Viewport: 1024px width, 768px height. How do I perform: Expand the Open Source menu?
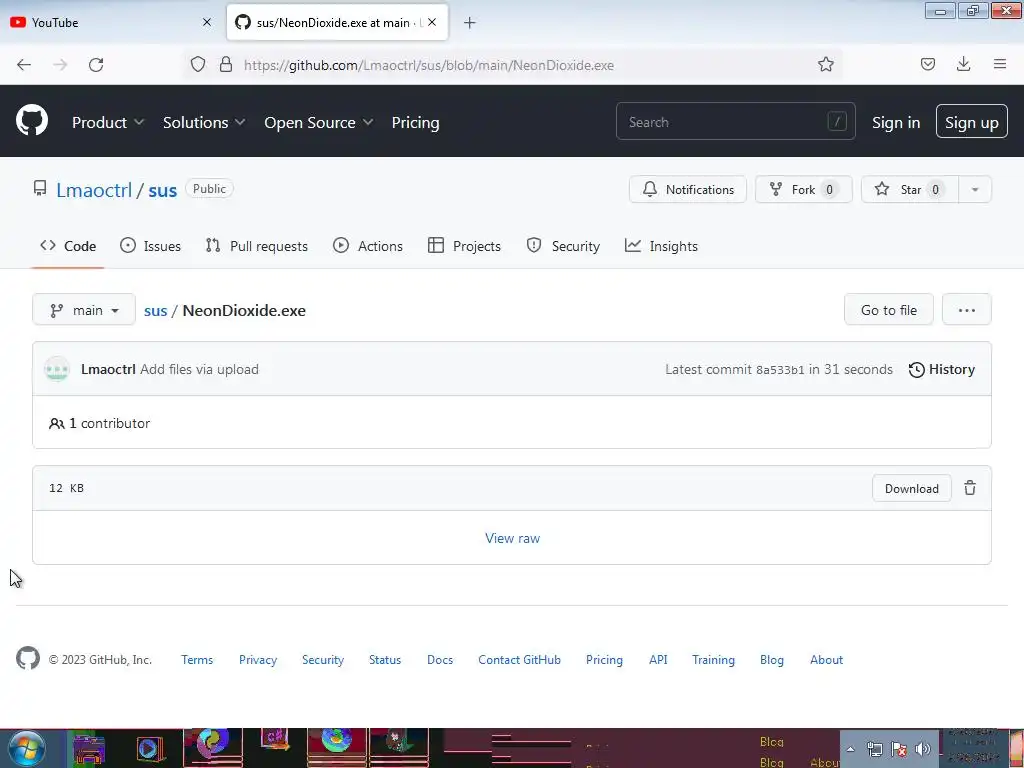click(x=319, y=122)
